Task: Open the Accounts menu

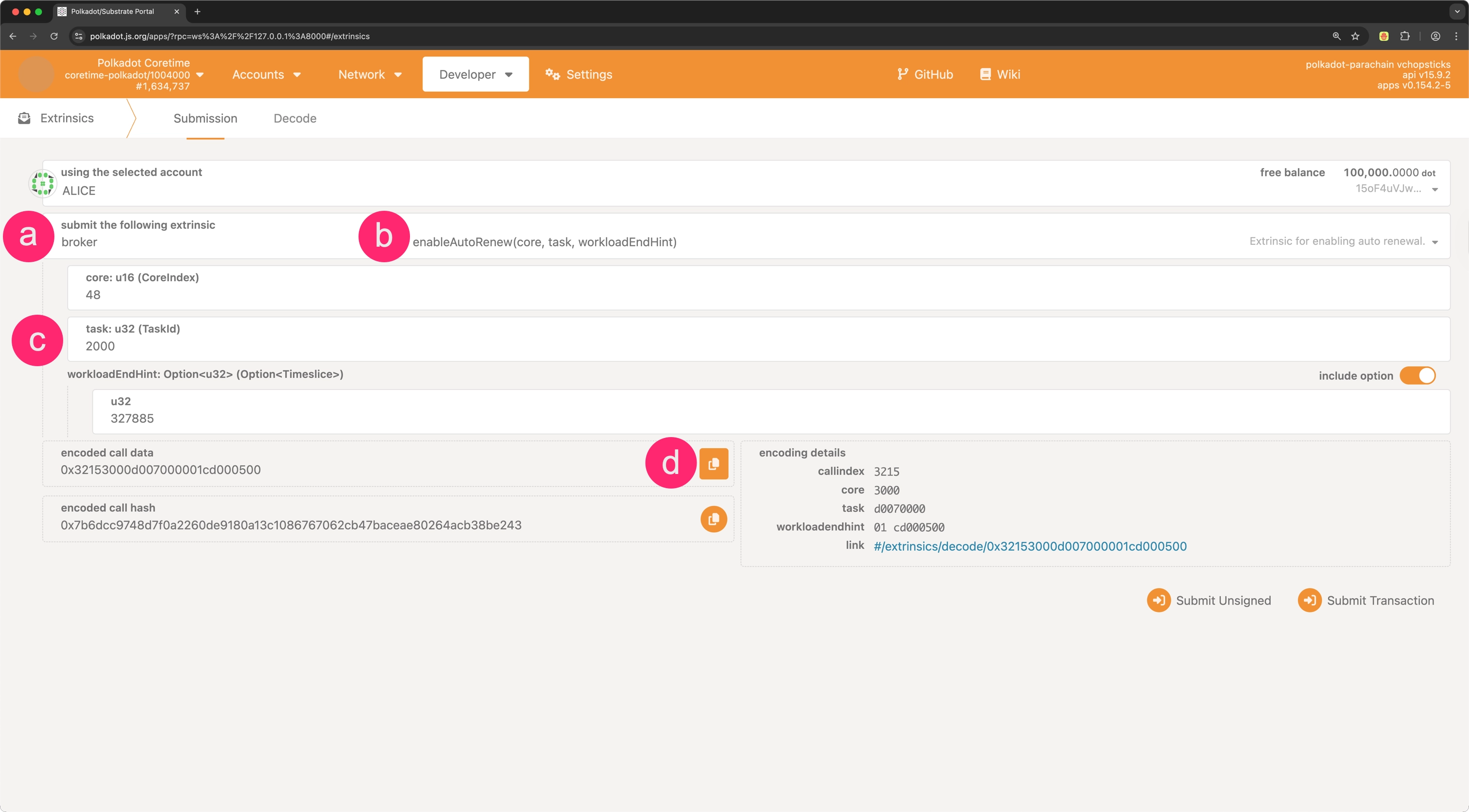Action: pyautogui.click(x=266, y=74)
